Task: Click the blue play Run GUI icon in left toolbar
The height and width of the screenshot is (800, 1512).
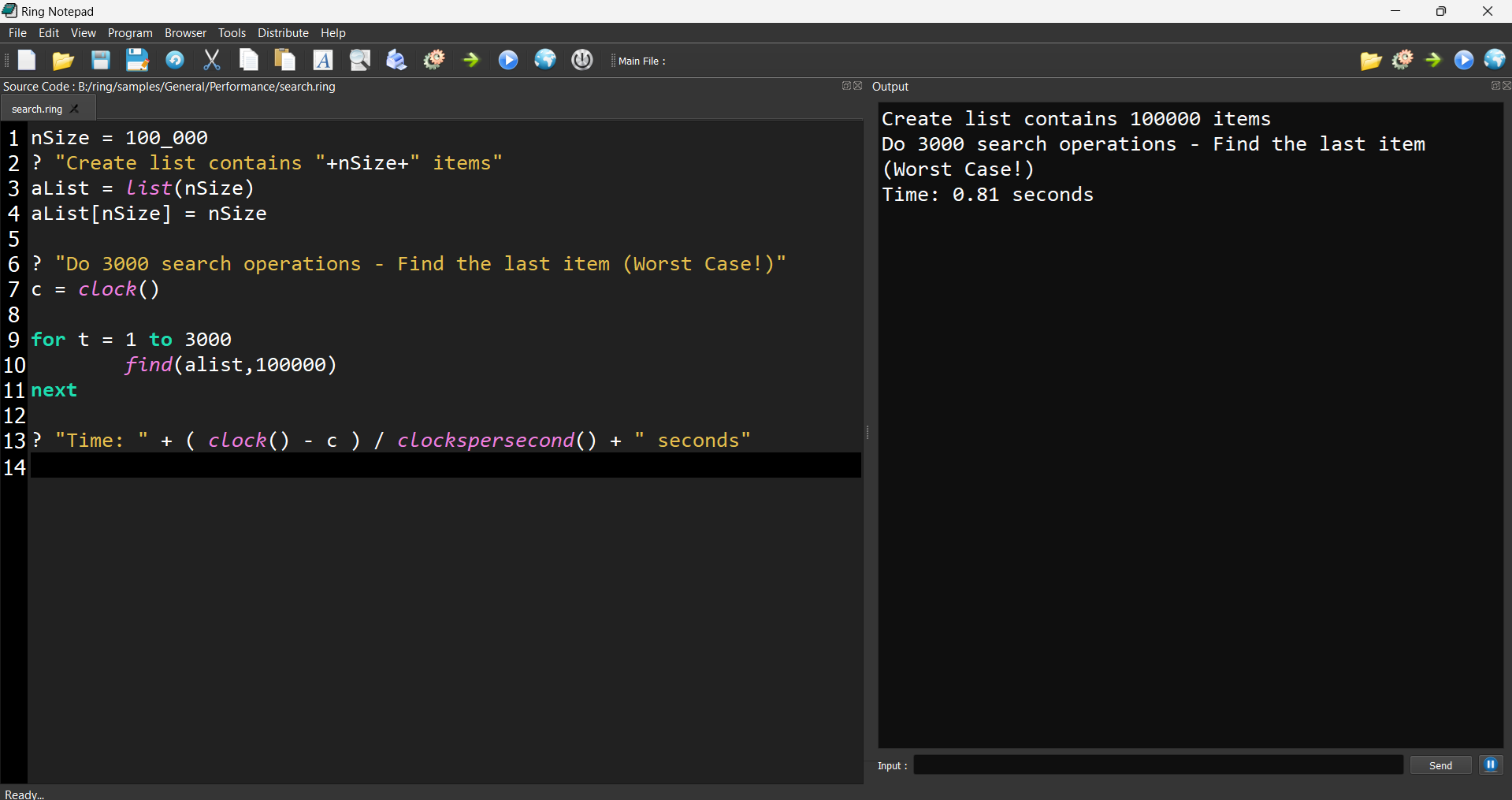Action: click(x=508, y=60)
